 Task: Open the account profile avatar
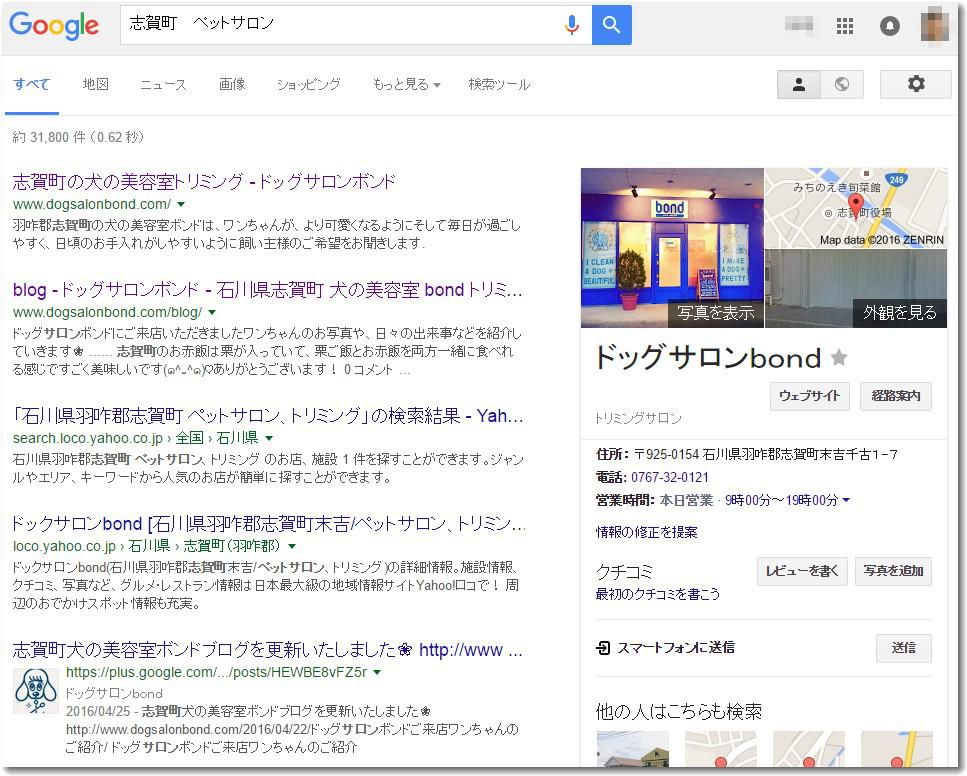934,25
